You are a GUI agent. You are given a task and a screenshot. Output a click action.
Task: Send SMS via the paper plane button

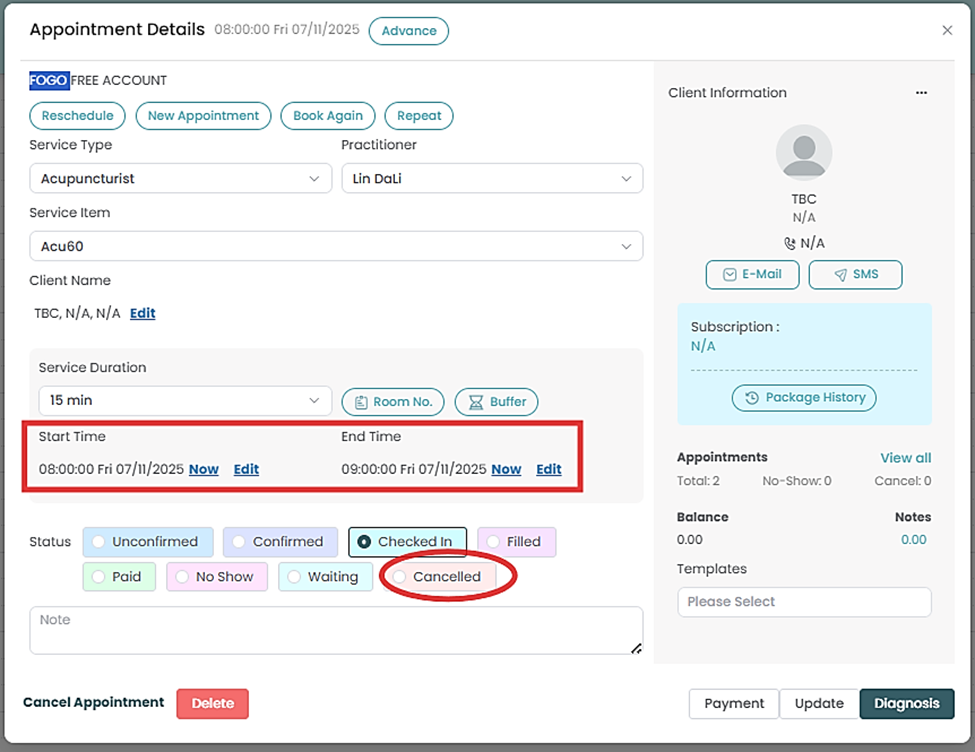click(x=855, y=274)
